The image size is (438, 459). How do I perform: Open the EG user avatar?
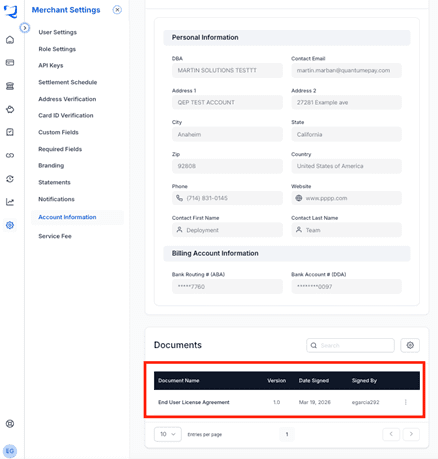tap(10, 451)
